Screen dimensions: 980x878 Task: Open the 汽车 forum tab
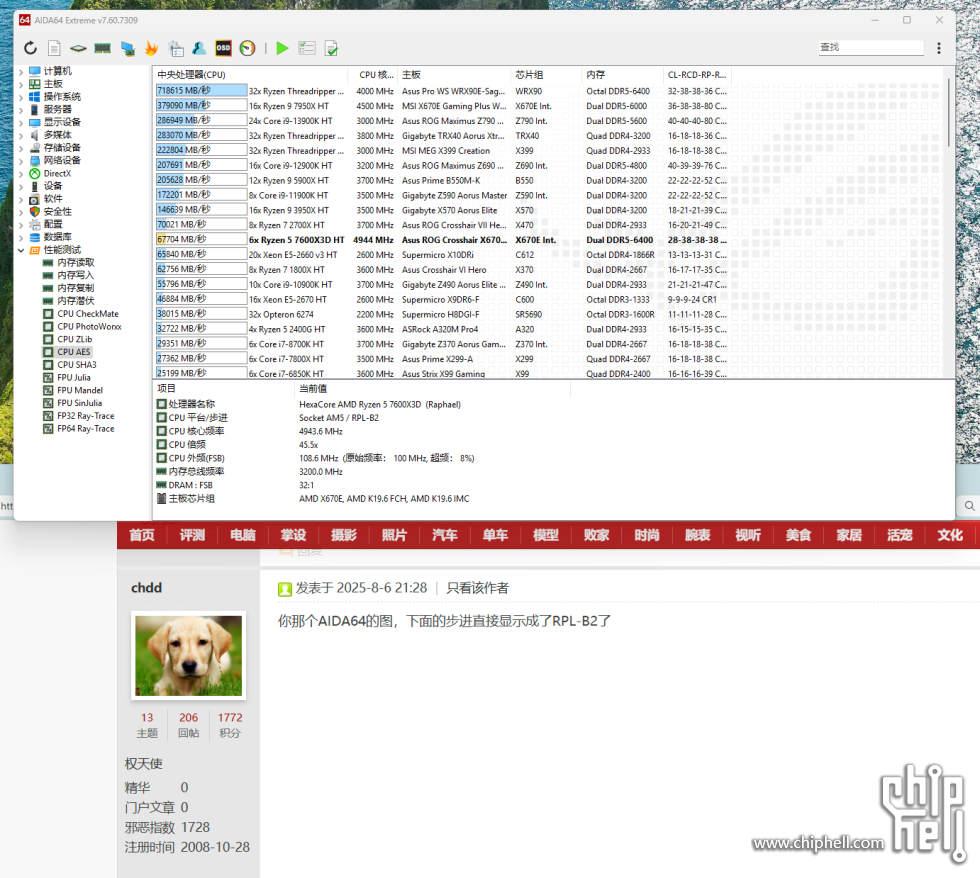[x=445, y=535]
